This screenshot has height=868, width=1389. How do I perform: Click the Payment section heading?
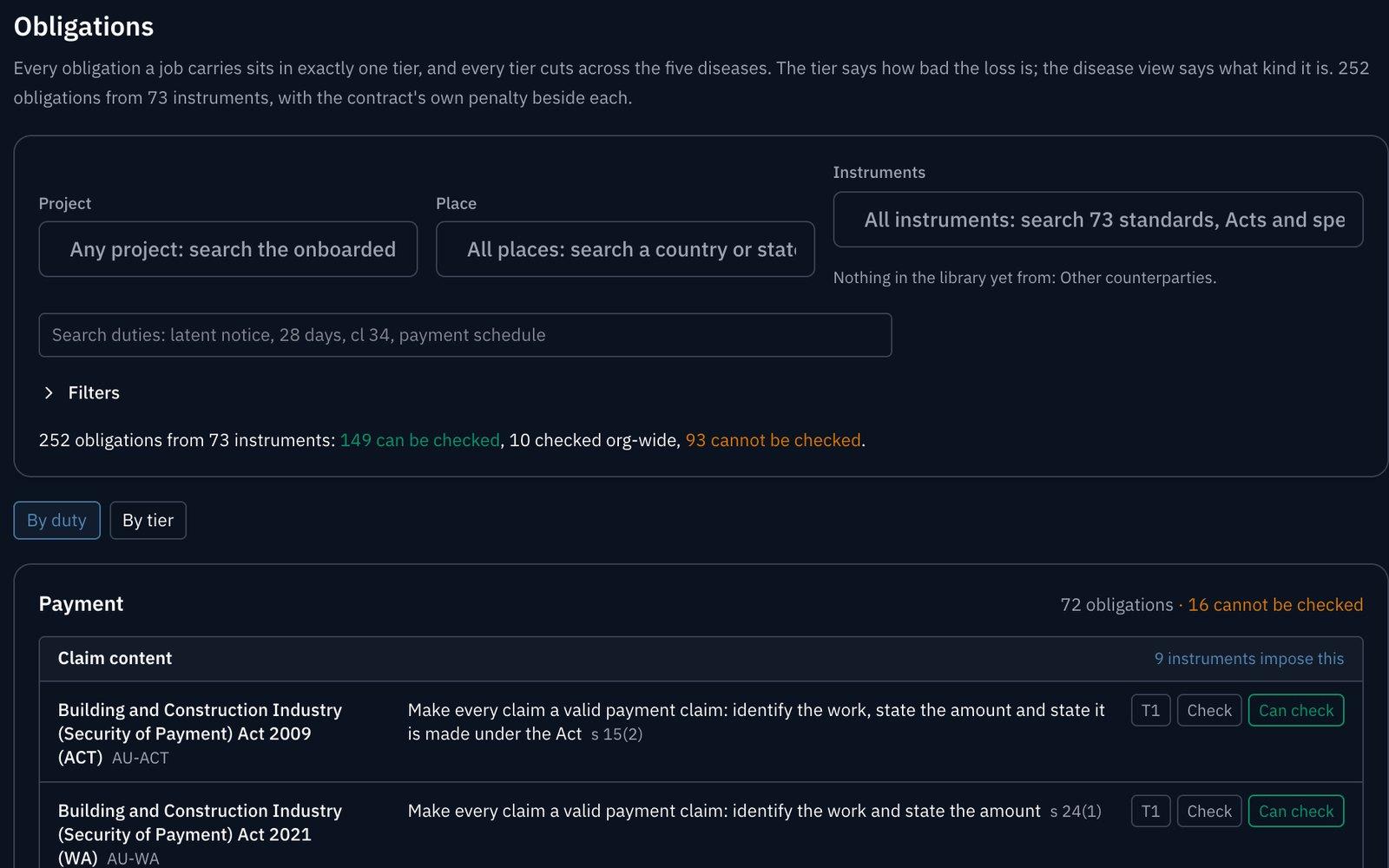pyautogui.click(x=81, y=604)
